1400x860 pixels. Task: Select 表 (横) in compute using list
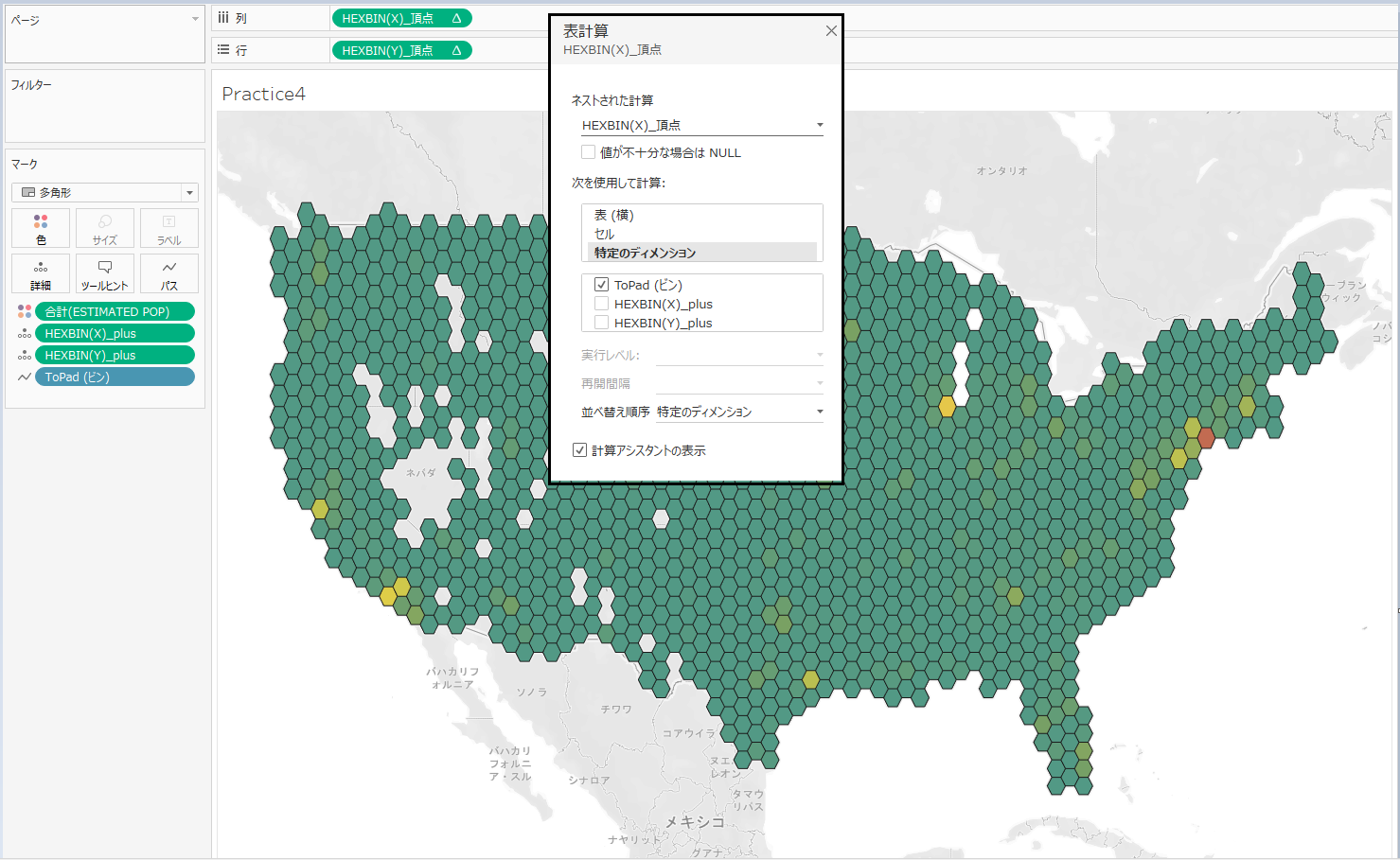point(614,215)
